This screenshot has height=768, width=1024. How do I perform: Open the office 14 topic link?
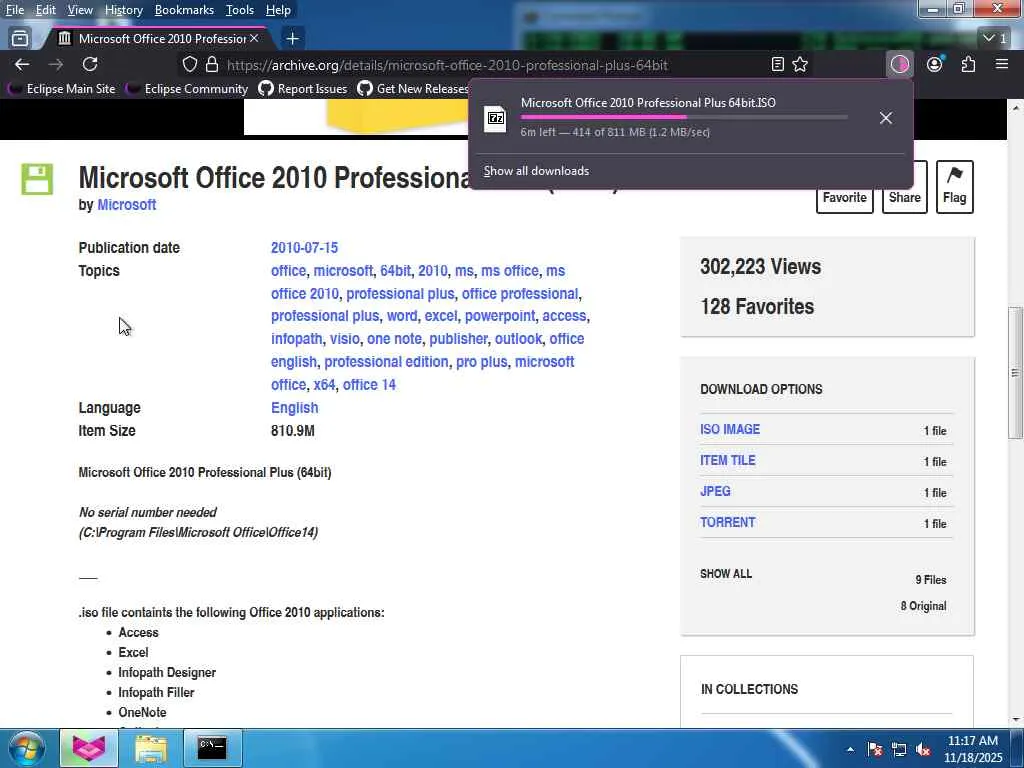[369, 385]
